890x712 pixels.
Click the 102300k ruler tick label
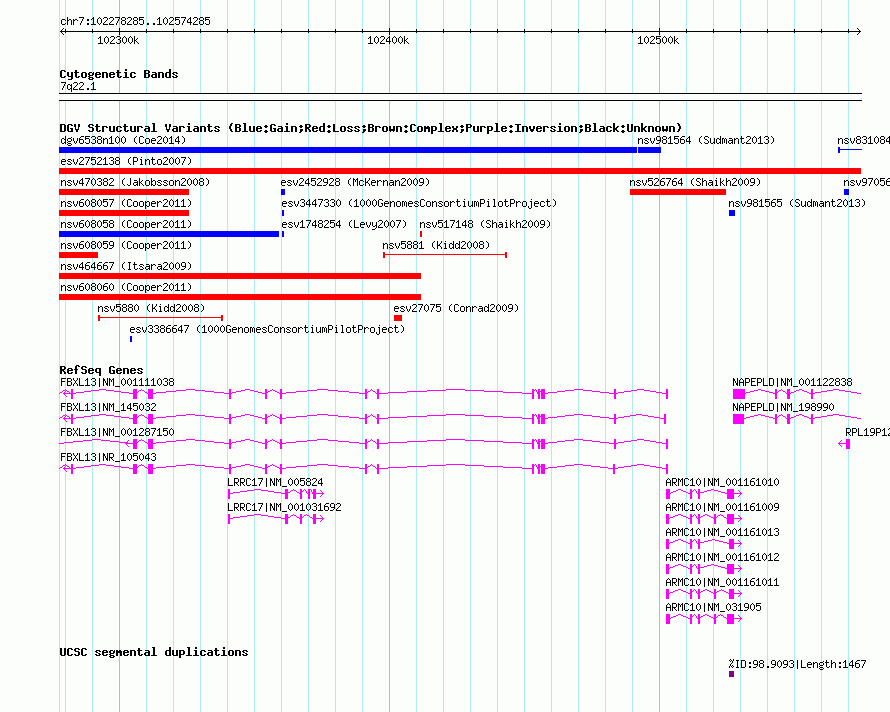point(118,41)
